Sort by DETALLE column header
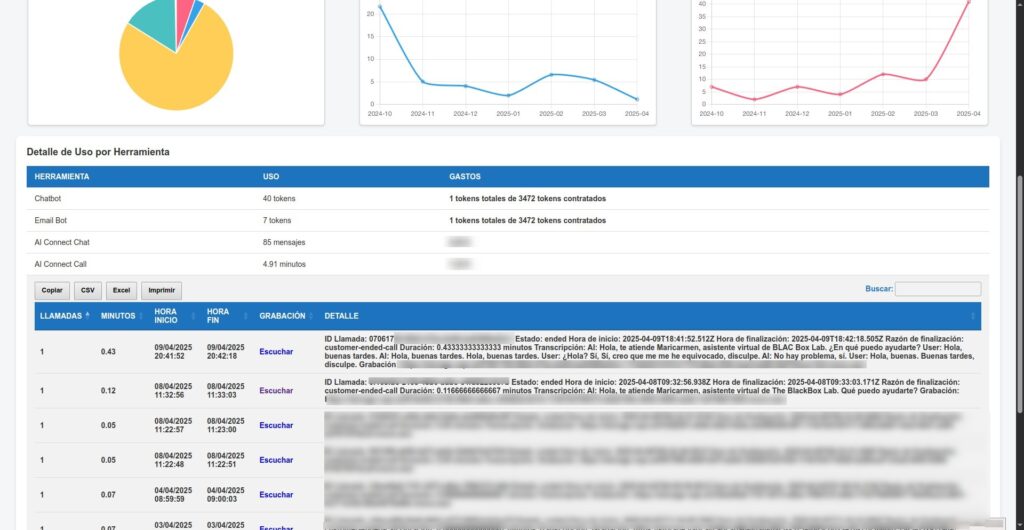The height and width of the screenshot is (530, 1024). pyautogui.click(x=650, y=316)
